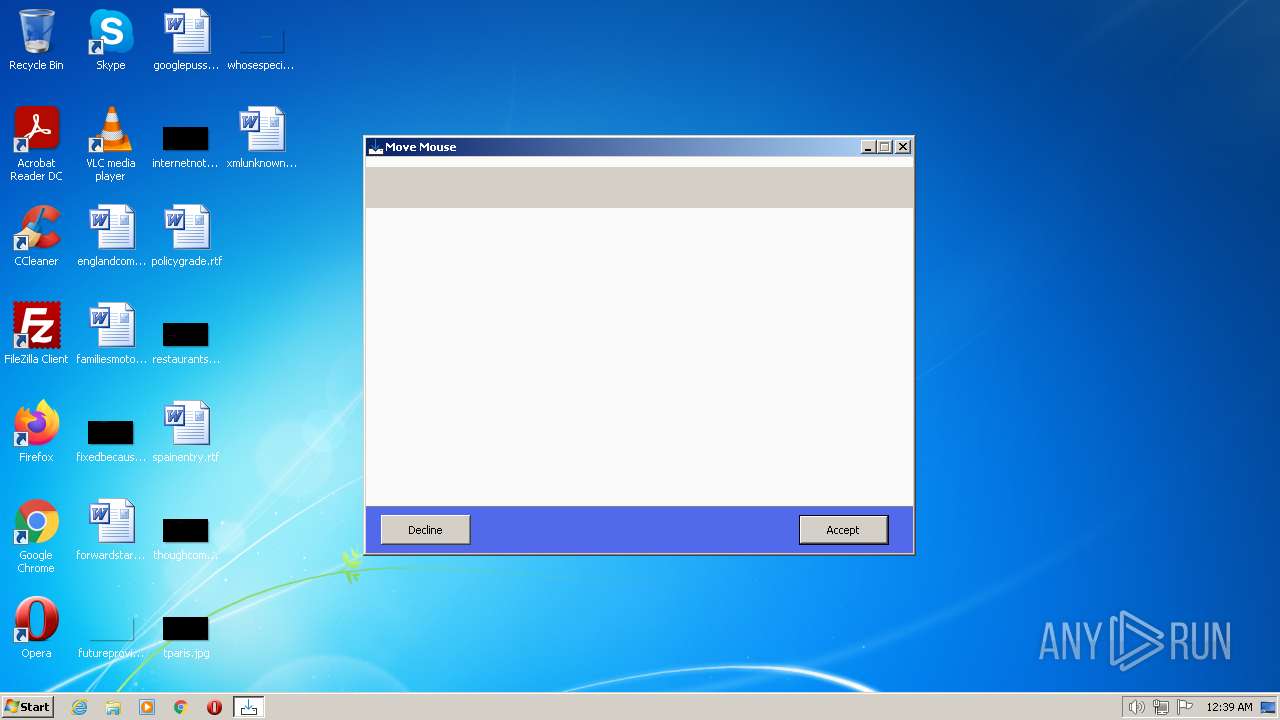Select the policygrade.rtf document icon
The width and height of the screenshot is (1280, 720).
coord(186,236)
